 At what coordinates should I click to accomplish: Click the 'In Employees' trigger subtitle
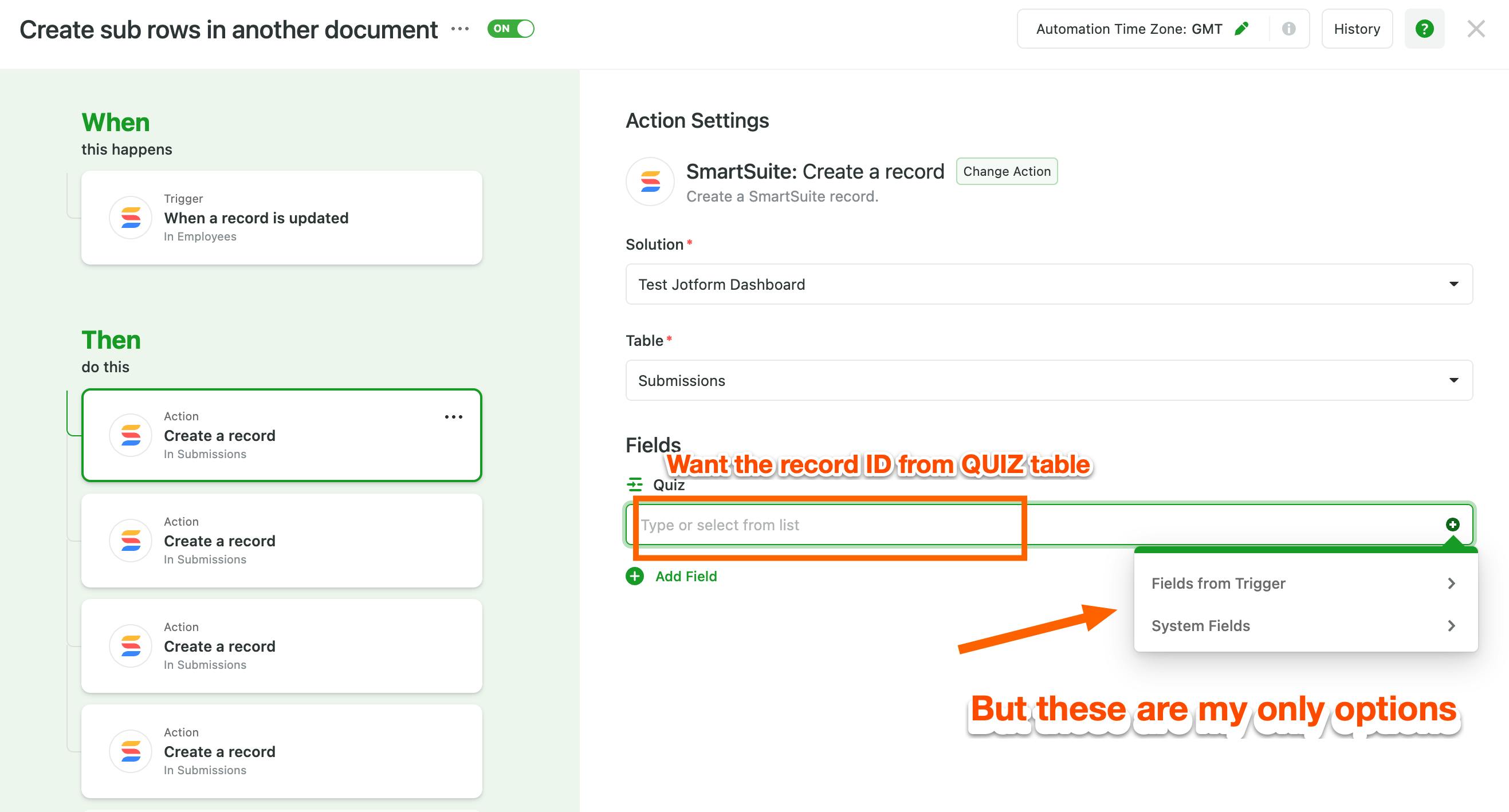pos(201,236)
